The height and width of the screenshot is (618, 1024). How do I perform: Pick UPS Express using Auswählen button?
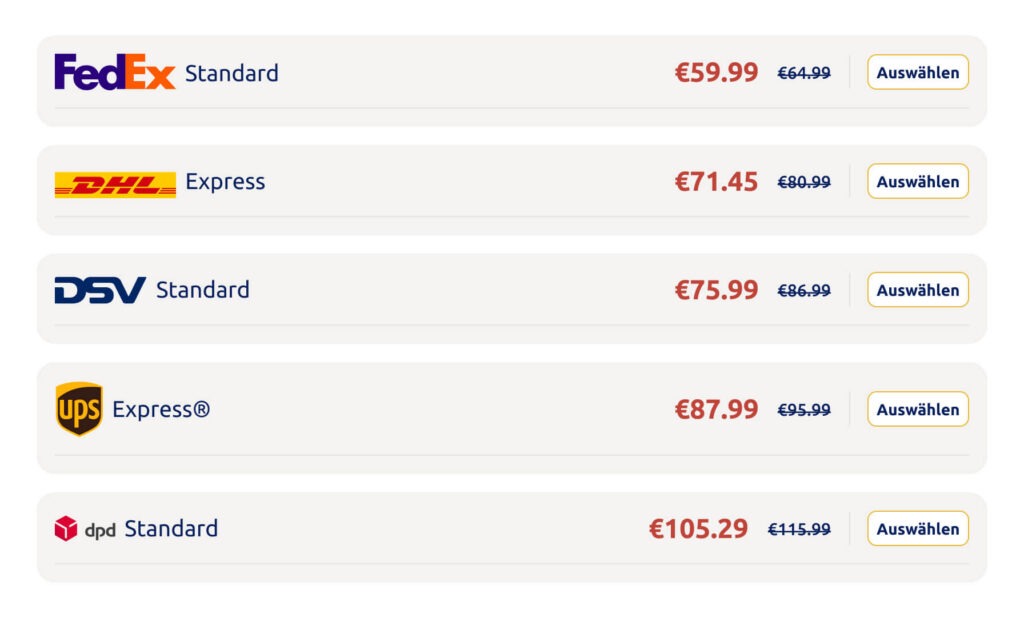click(917, 409)
